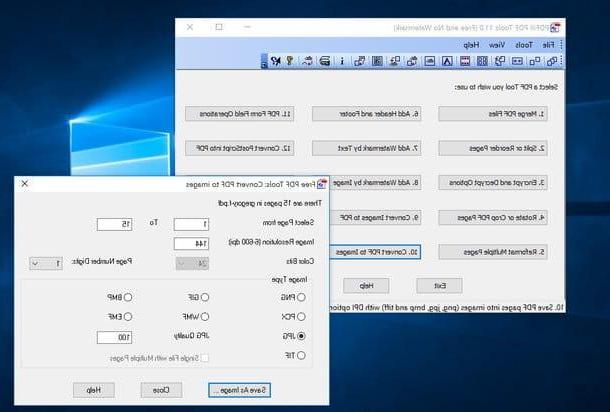Click 11. PDF Form Field Operations button
Viewport: 610px width, 412px height.
pyautogui.click(x=240, y=114)
